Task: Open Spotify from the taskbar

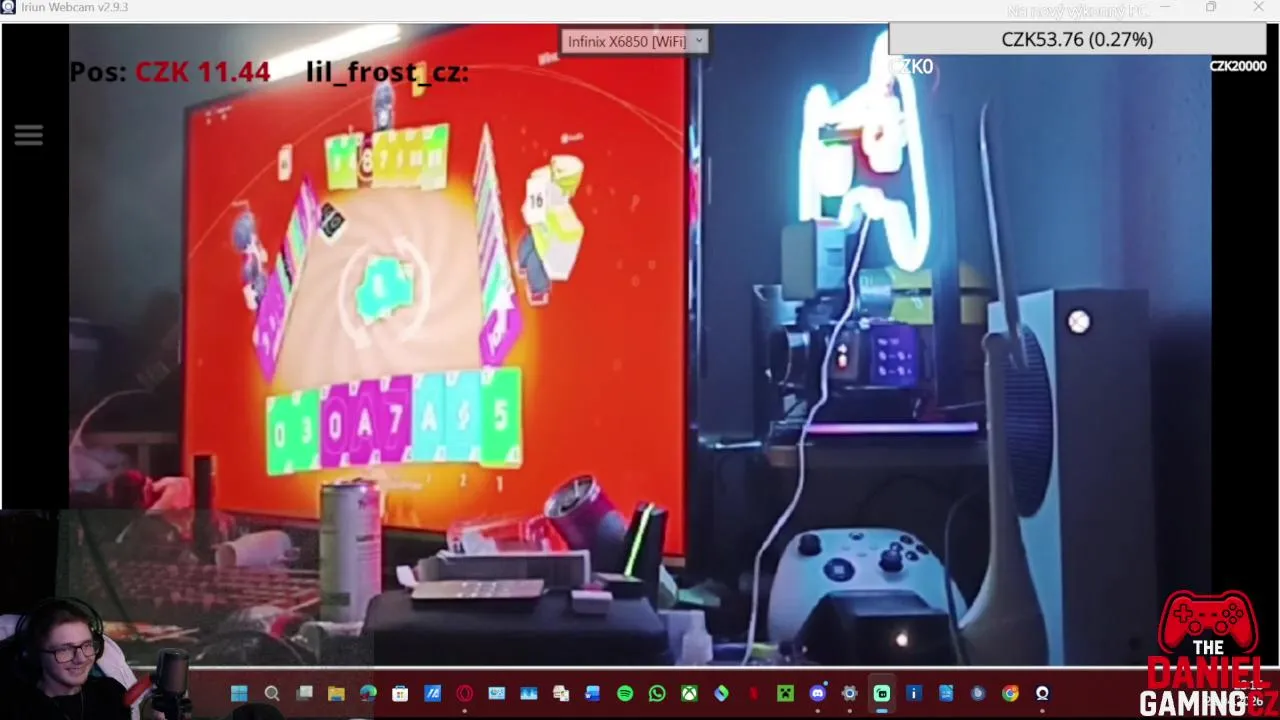Action: (625, 693)
